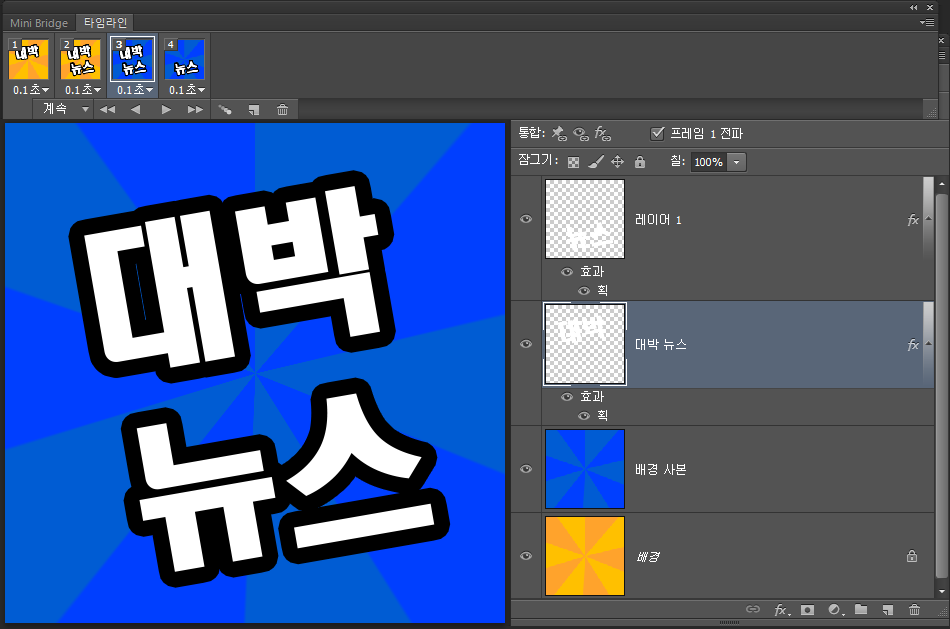The height and width of the screenshot is (629, 950).
Task: Hide 레이어 1 effects group
Action: tap(566, 271)
